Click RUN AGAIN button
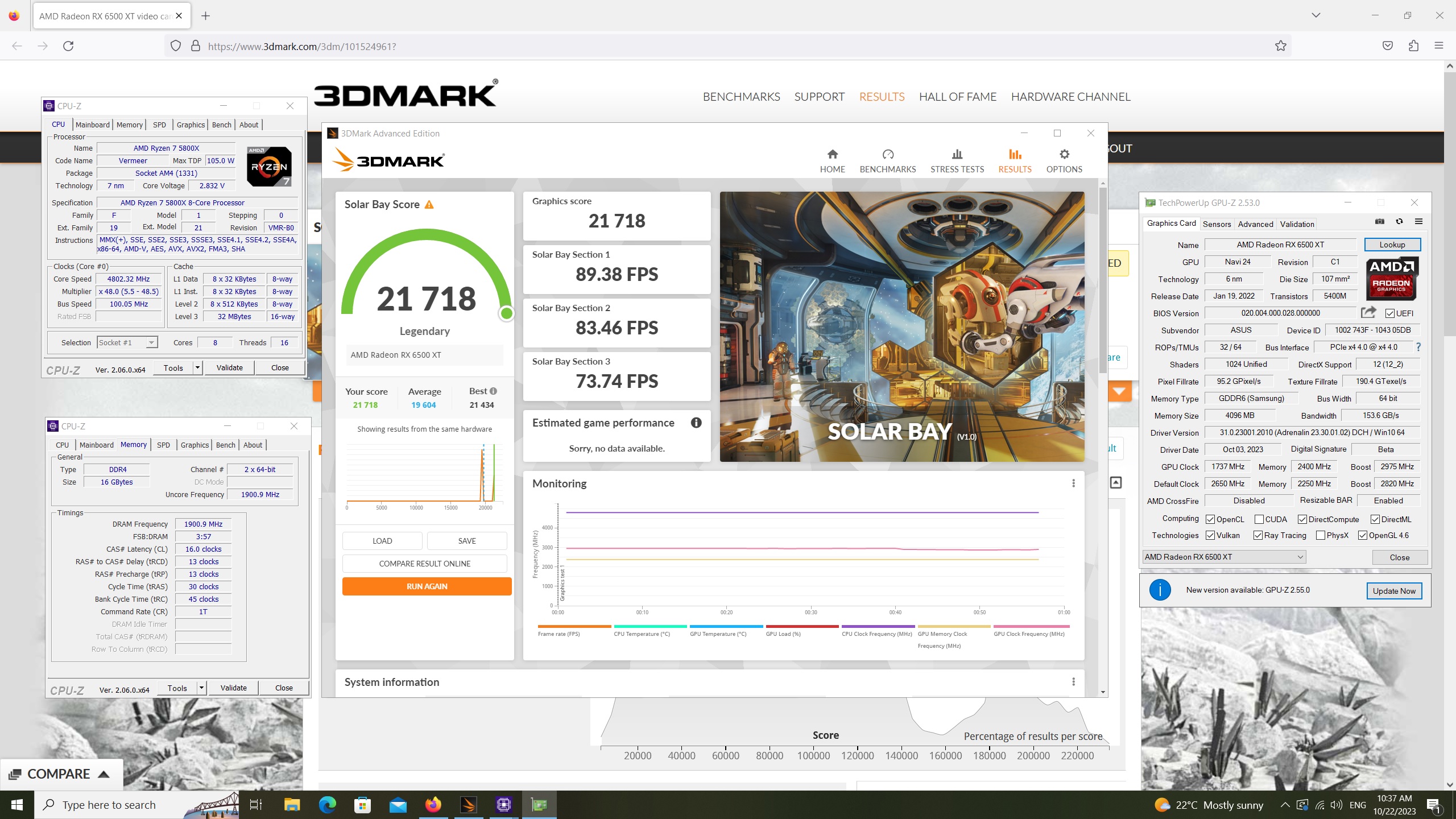The image size is (1456, 819). point(427,586)
